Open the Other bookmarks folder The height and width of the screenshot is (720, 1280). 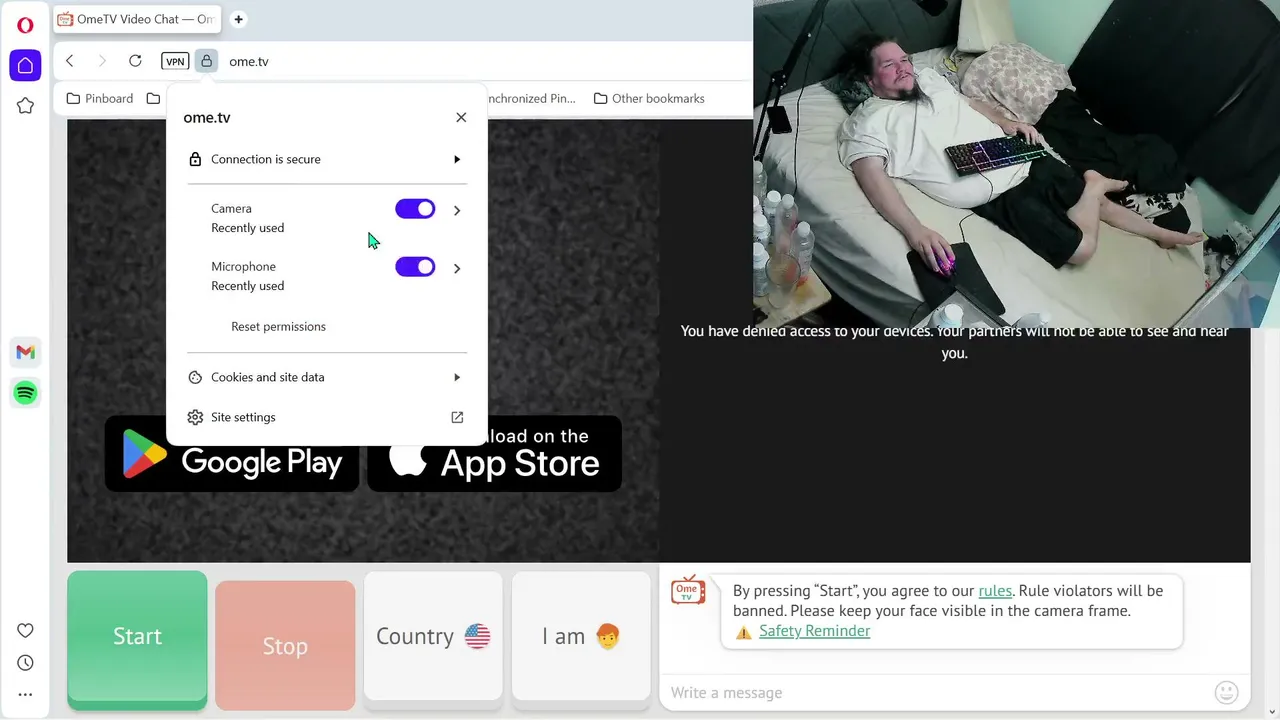coord(649,98)
